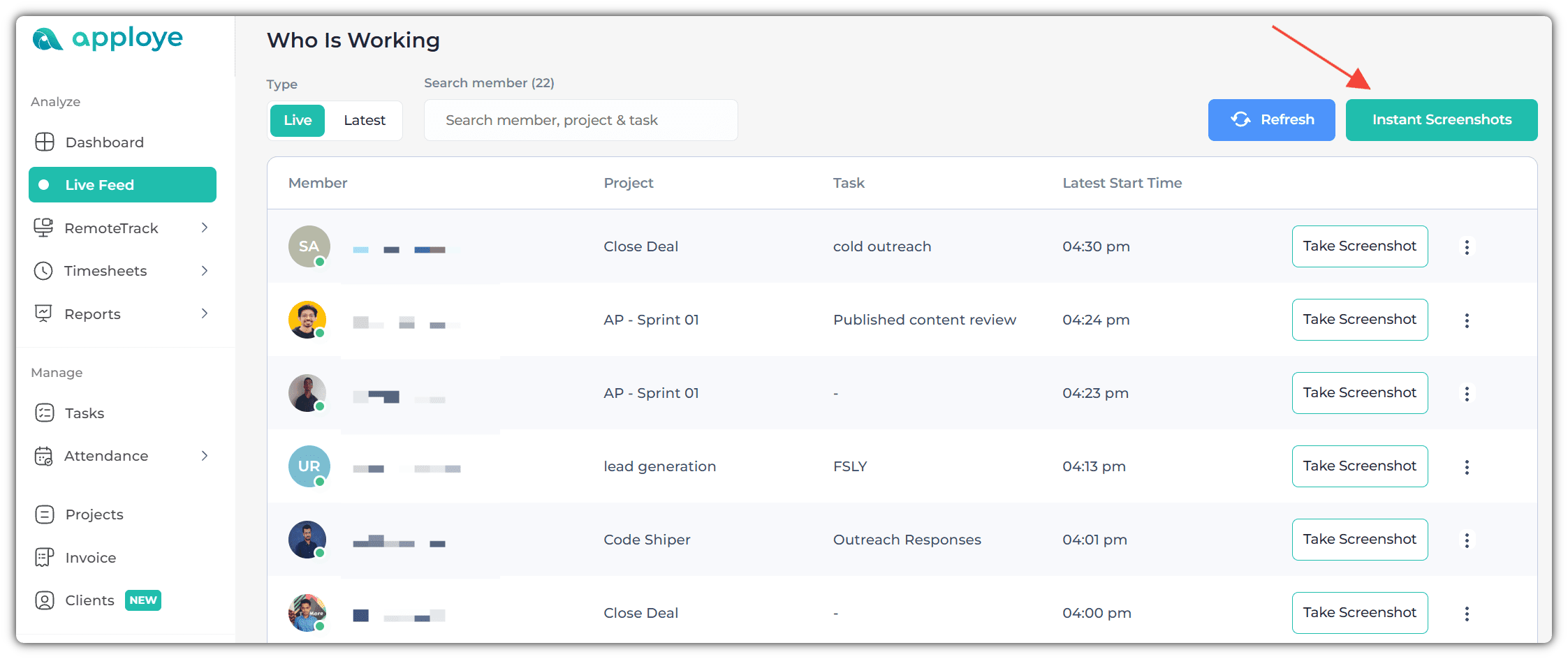Open three-dot menu for cold outreach row
Screen dimensions: 1568x659
pos(1467,247)
